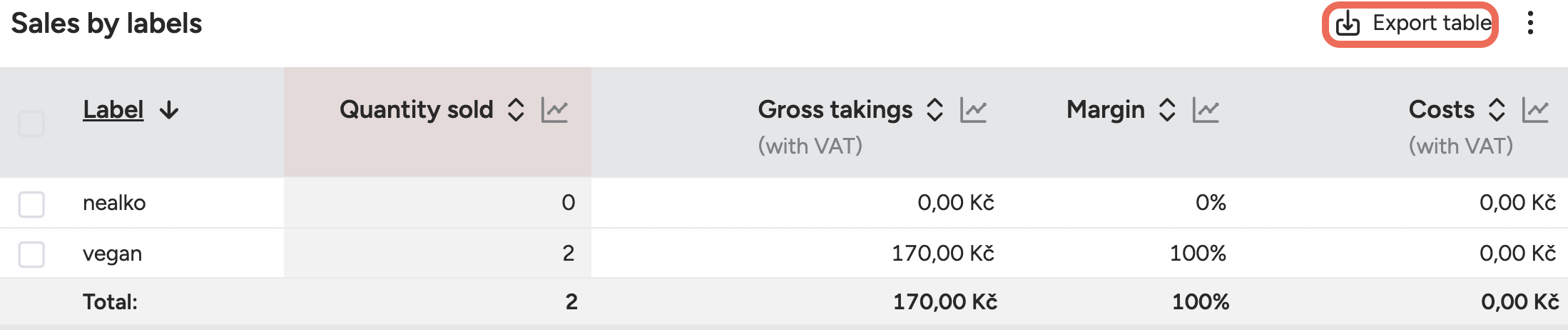Select the nealko label row

pyautogui.click(x=114, y=203)
